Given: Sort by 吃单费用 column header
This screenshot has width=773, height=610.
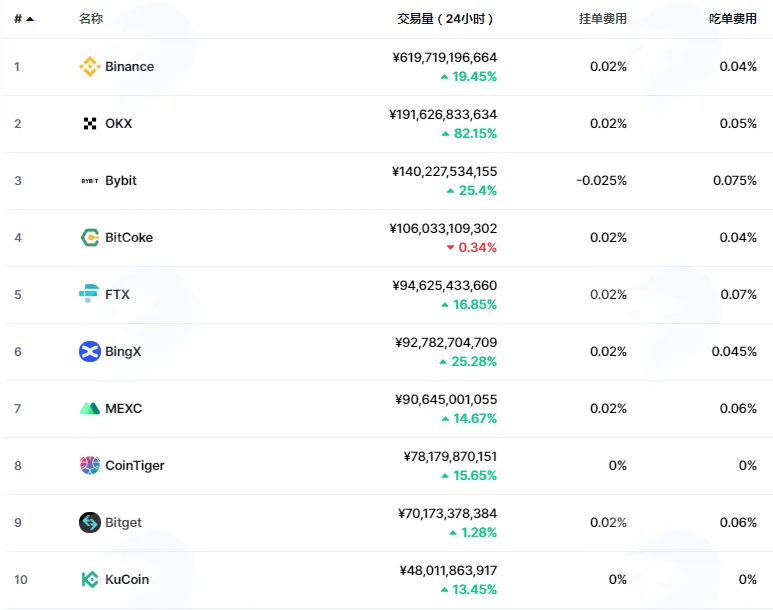Looking at the screenshot, I should (733, 19).
